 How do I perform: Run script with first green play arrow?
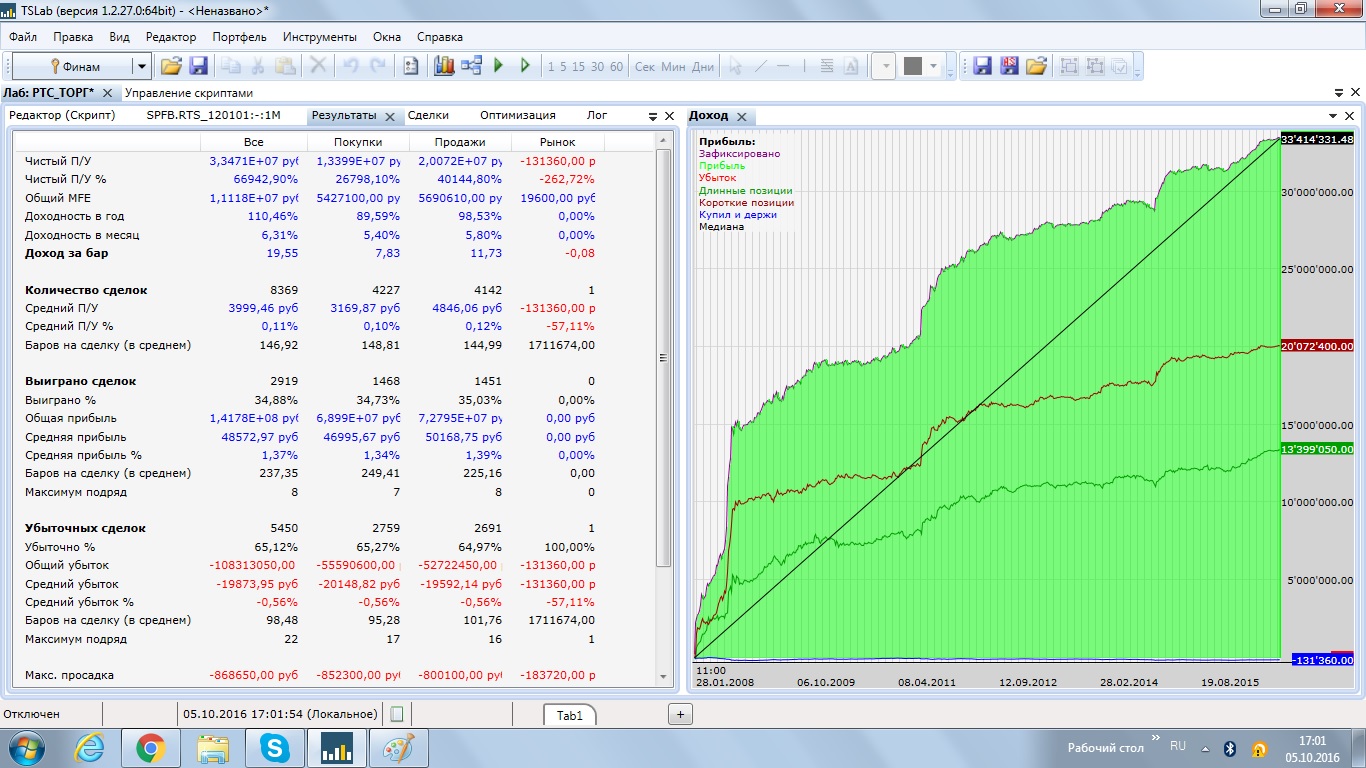click(499, 66)
